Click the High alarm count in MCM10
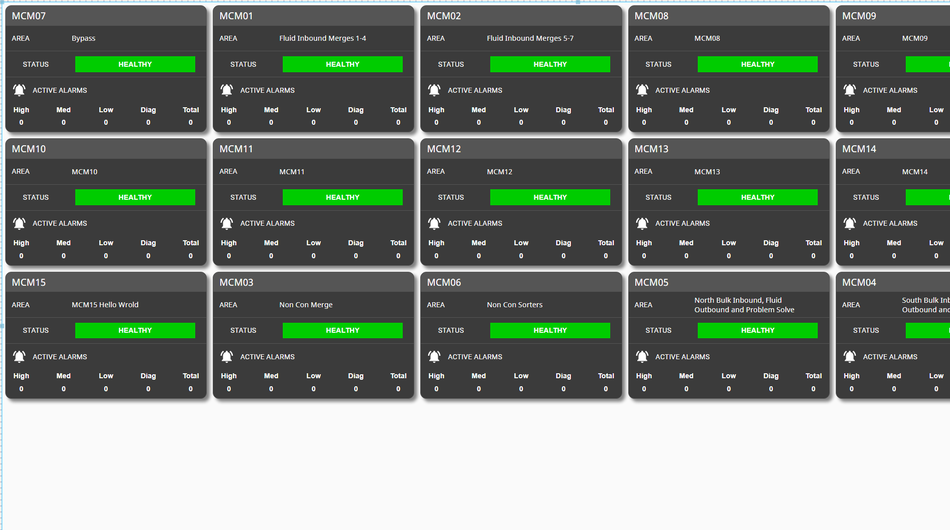This screenshot has height=530, width=950. (21, 255)
